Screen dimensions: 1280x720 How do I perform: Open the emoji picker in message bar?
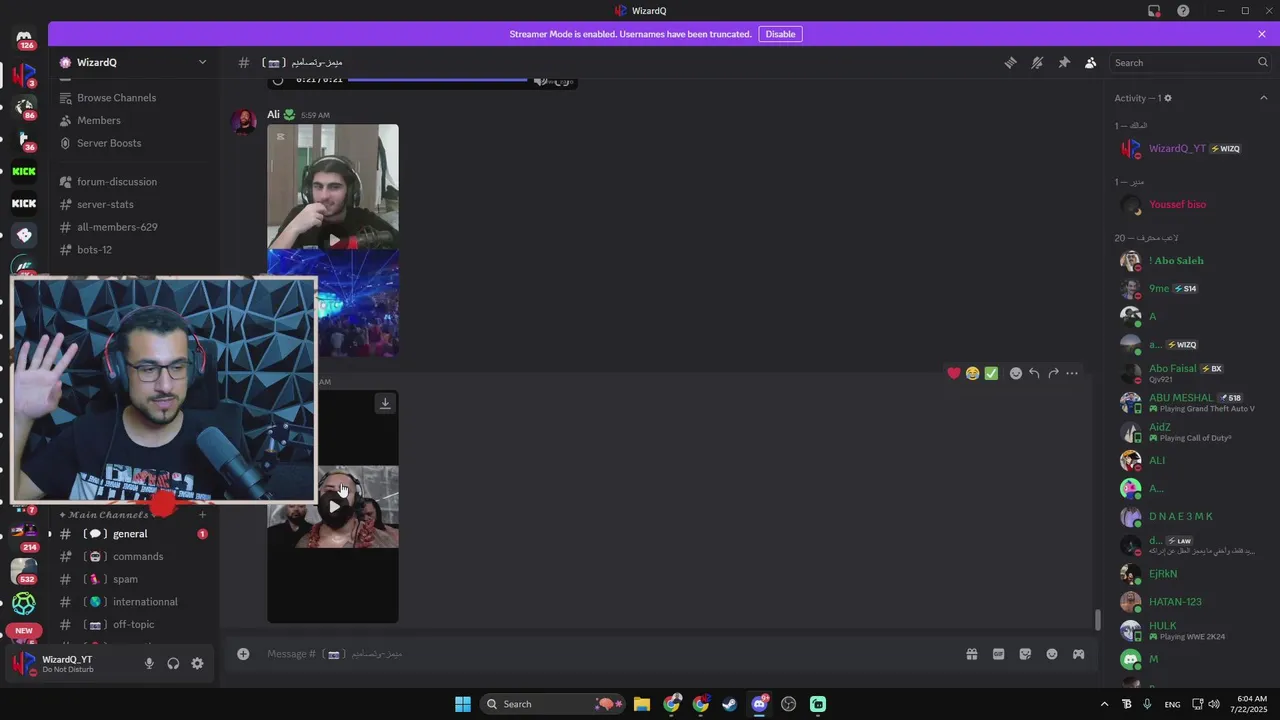1052,654
